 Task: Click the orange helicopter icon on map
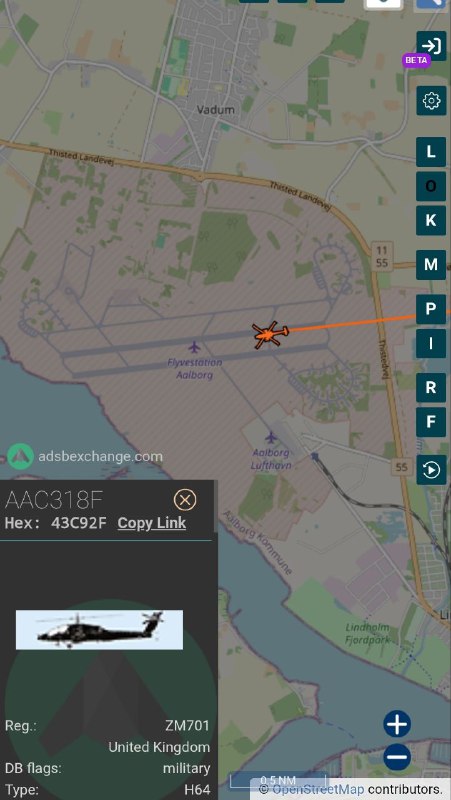(269, 335)
